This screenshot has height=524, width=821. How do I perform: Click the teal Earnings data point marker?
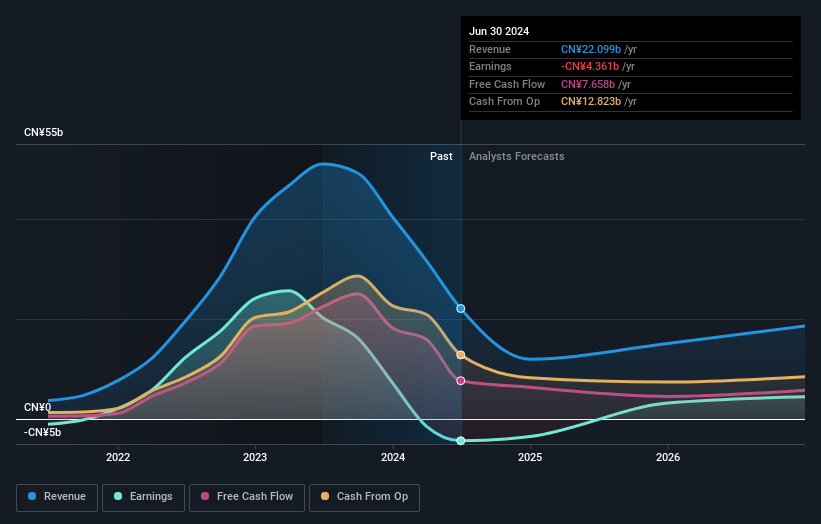(461, 441)
